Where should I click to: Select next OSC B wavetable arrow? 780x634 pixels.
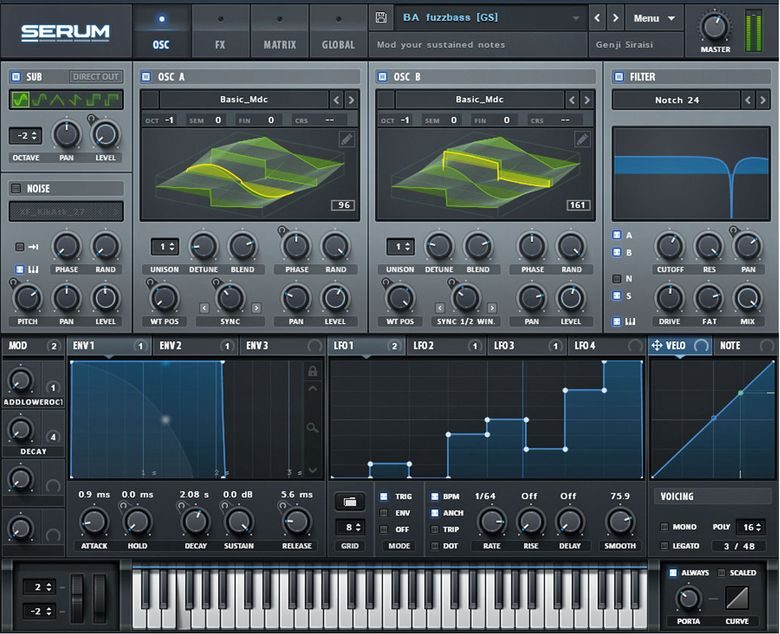pyautogui.click(x=587, y=100)
